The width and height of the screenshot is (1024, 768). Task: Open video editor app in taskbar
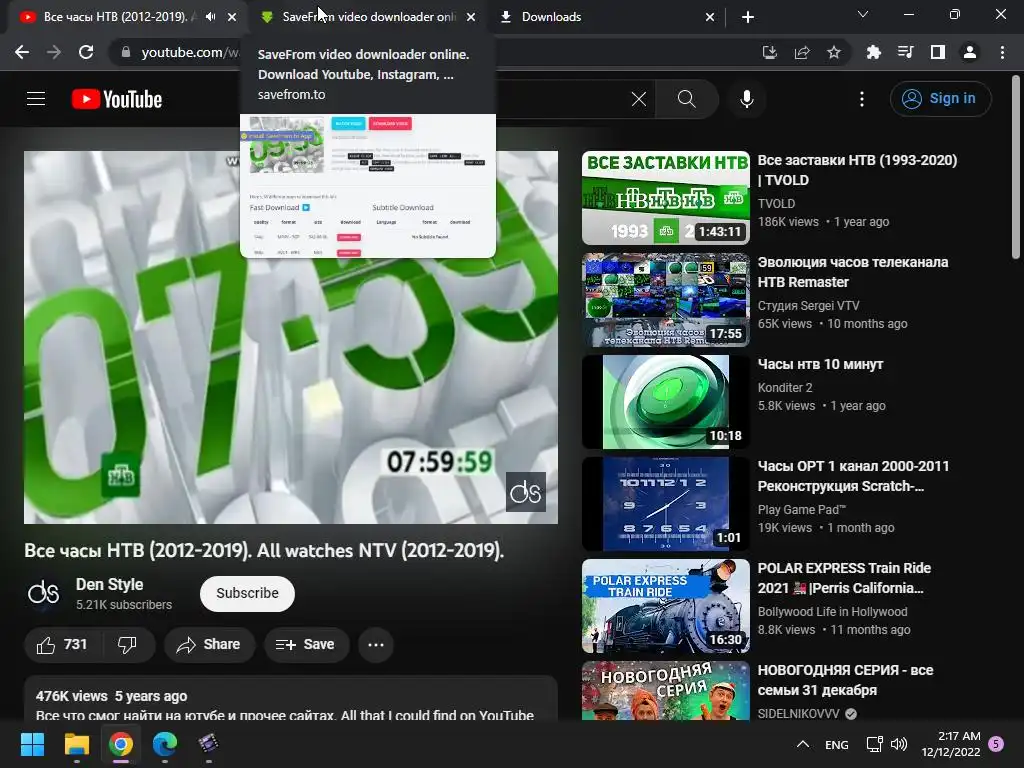tap(208, 744)
